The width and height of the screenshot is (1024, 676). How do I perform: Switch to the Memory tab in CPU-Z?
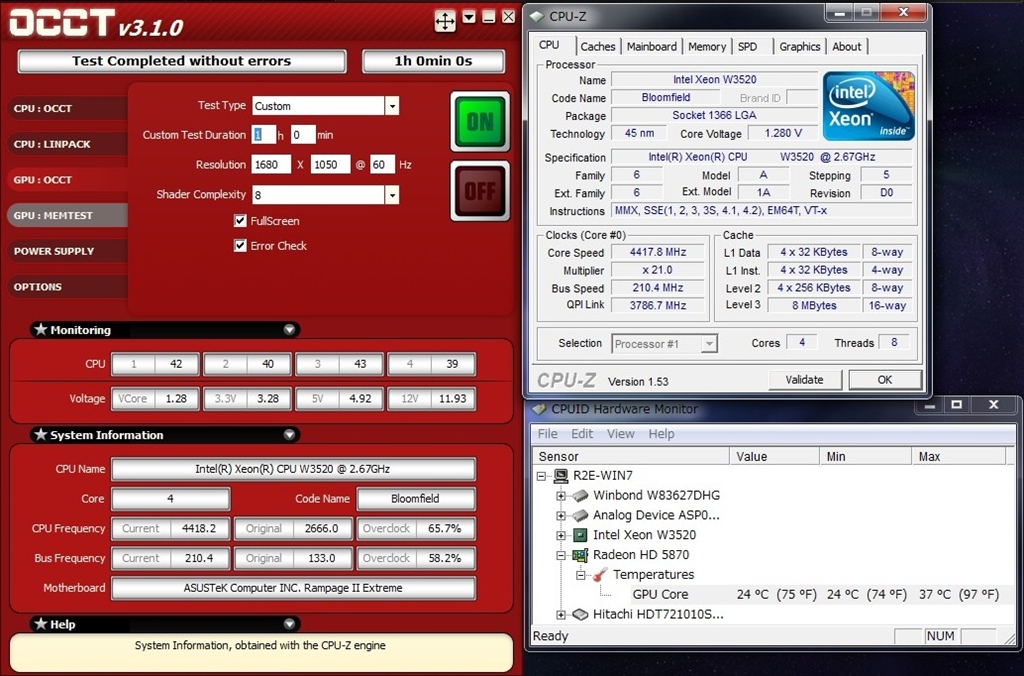pos(707,46)
